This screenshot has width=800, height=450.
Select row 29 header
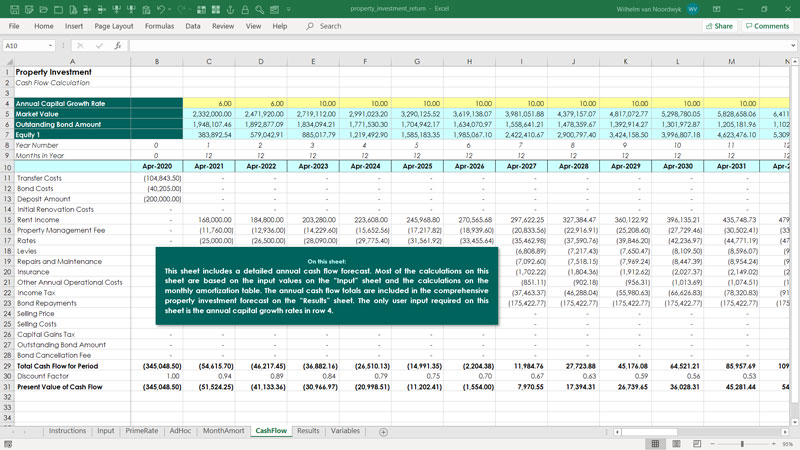coord(7,366)
